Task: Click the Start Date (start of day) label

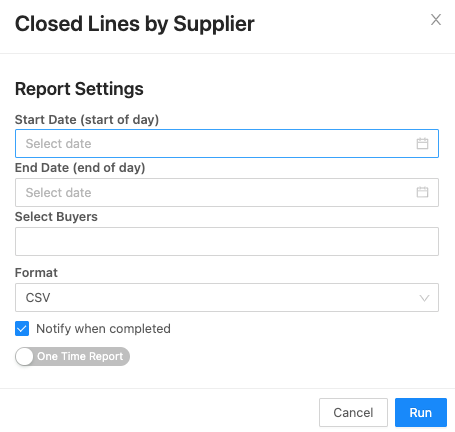Action: pos(87,120)
